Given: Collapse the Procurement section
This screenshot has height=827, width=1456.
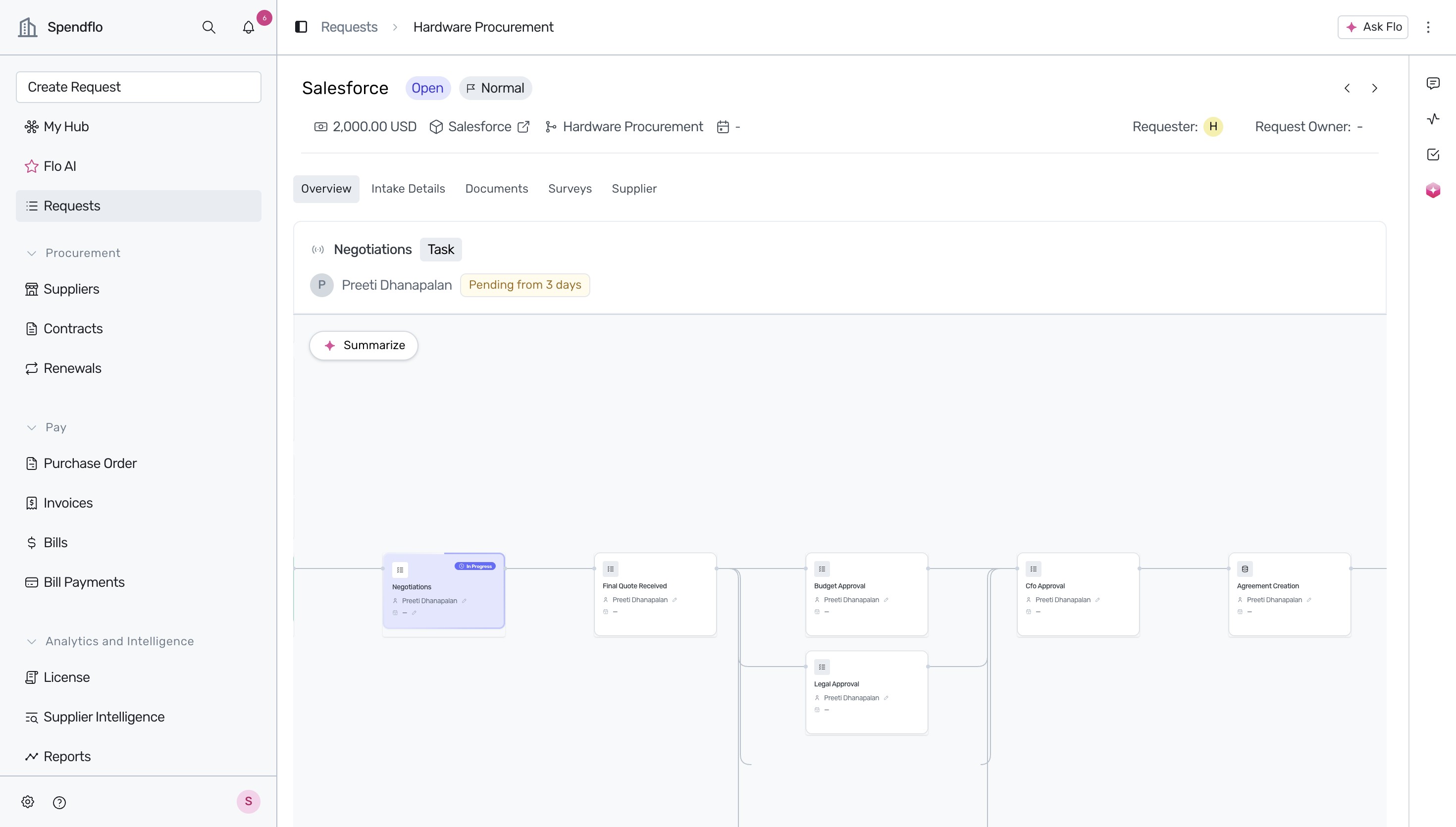Looking at the screenshot, I should [x=32, y=254].
